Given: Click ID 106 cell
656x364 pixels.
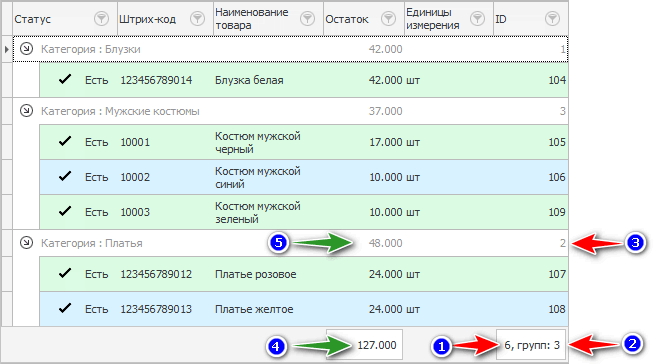Looking at the screenshot, I should pyautogui.click(x=557, y=177).
